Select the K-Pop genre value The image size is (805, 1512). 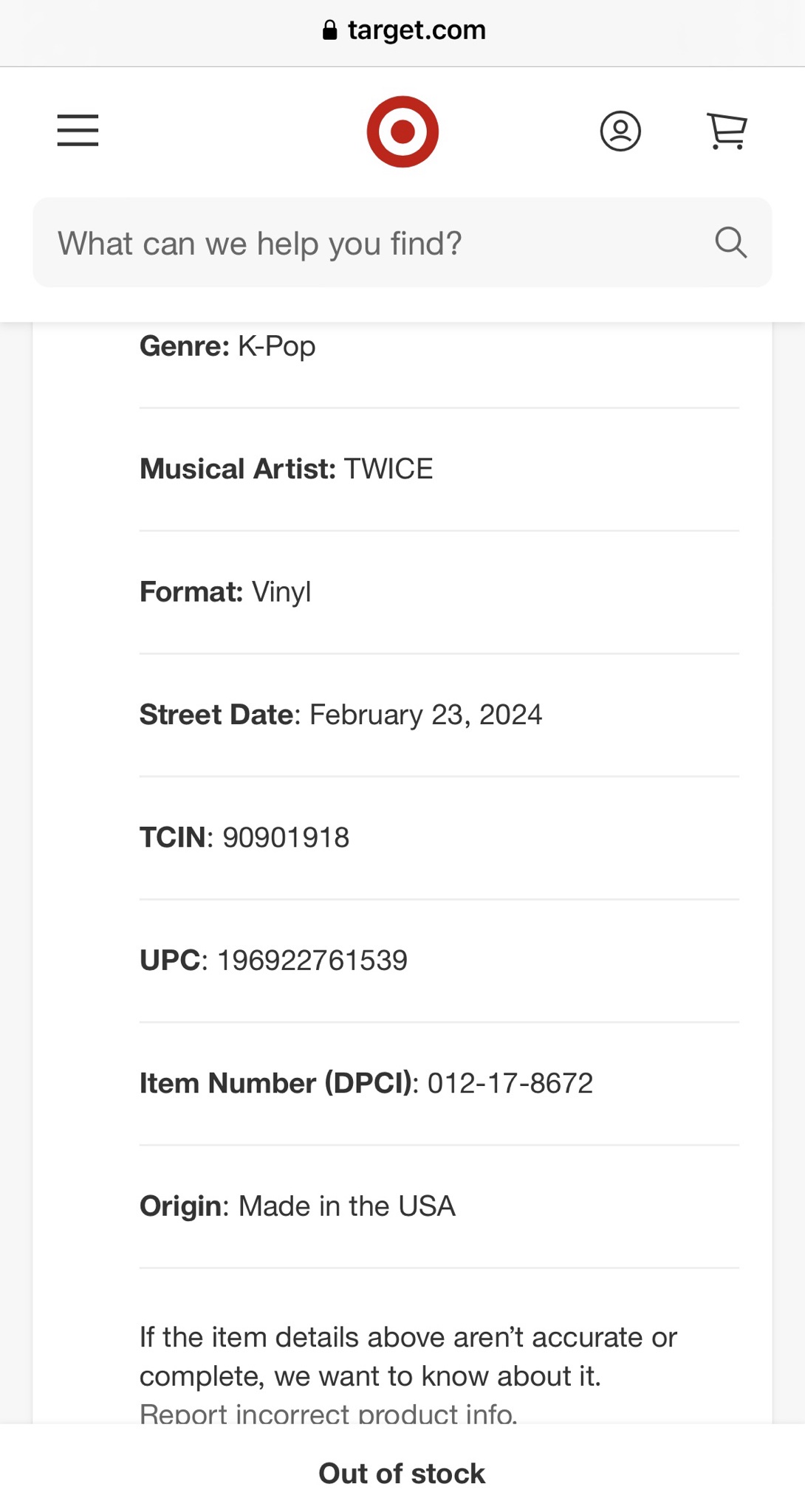[x=276, y=346]
